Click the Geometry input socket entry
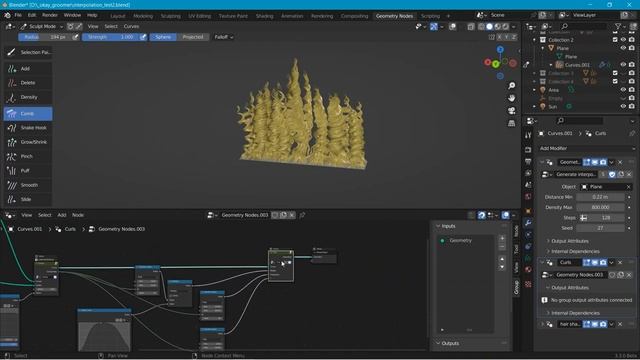The width and height of the screenshot is (640, 360). [x=460, y=241]
